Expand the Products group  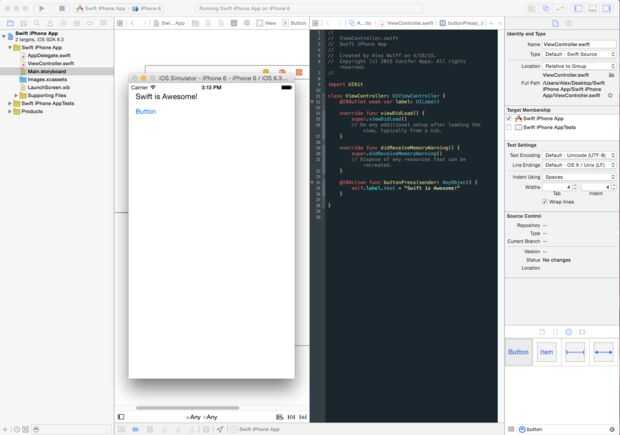click(x=10, y=111)
